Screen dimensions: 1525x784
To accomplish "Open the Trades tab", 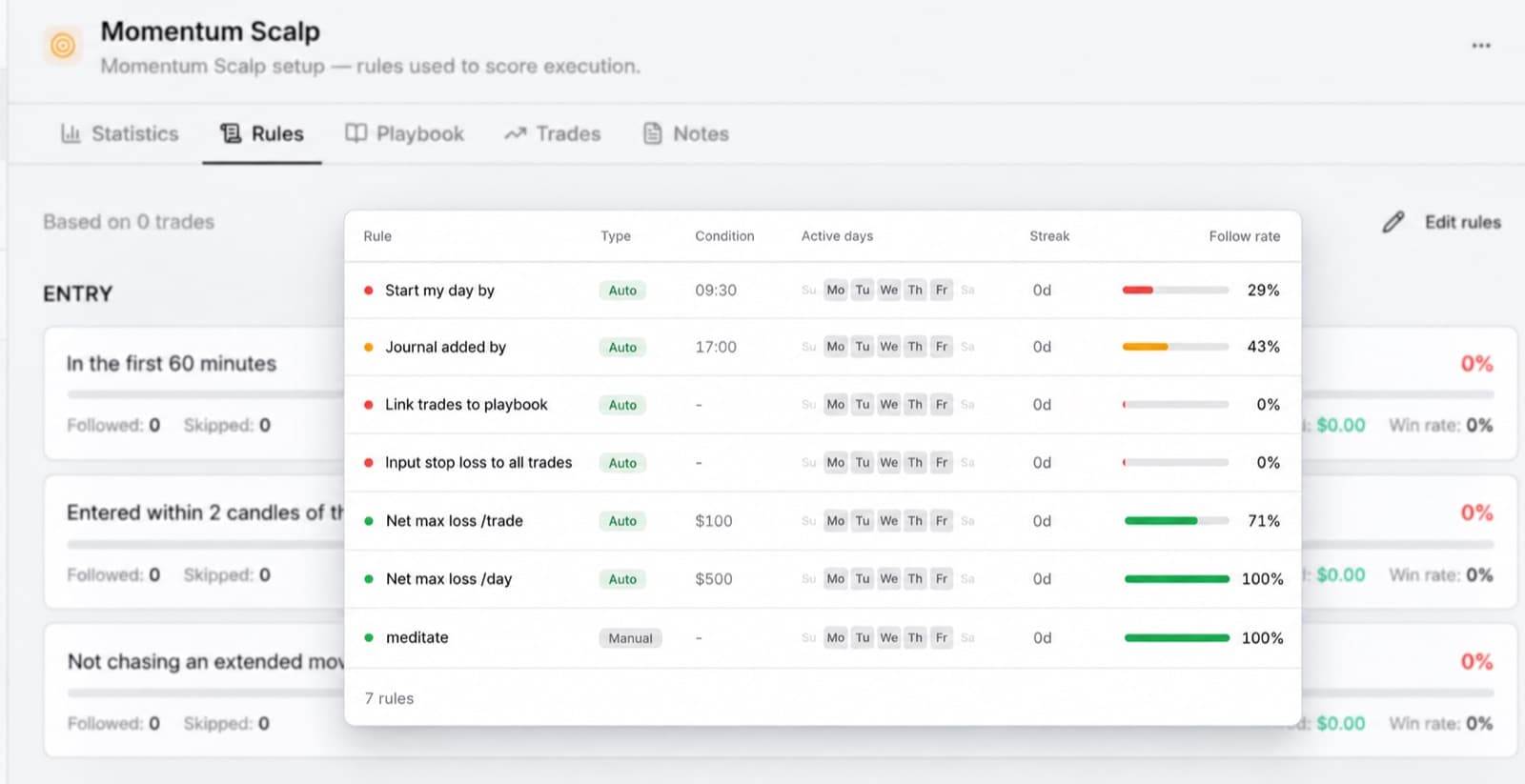I will coord(553,133).
